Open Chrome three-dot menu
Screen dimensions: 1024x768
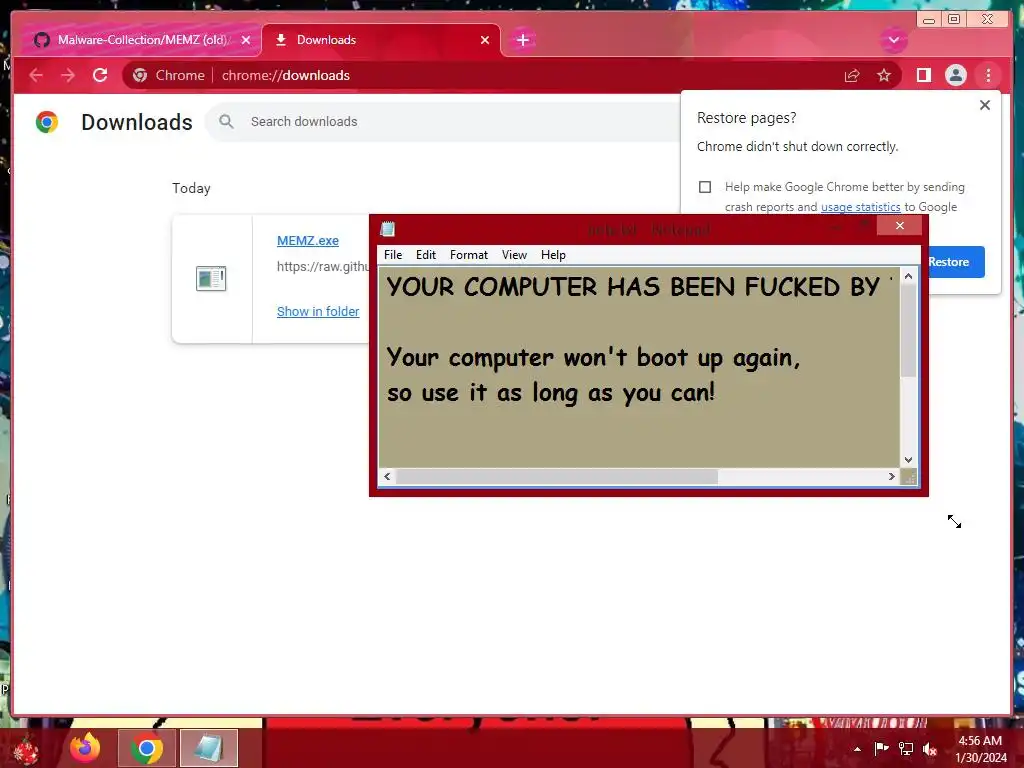pos(988,76)
